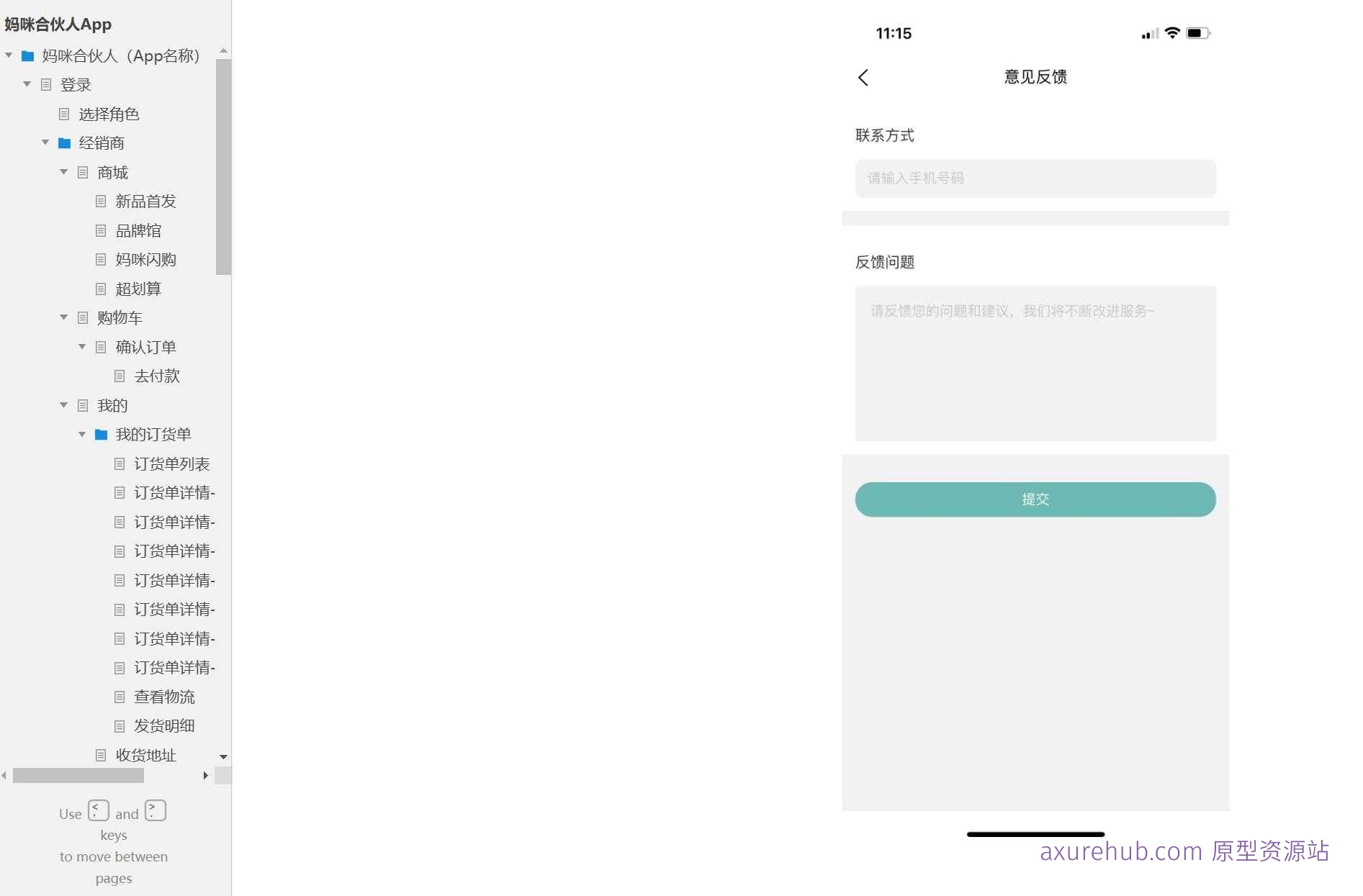Click the page icon next to 品牌馆
This screenshot has width=1363, height=896.
101,231
